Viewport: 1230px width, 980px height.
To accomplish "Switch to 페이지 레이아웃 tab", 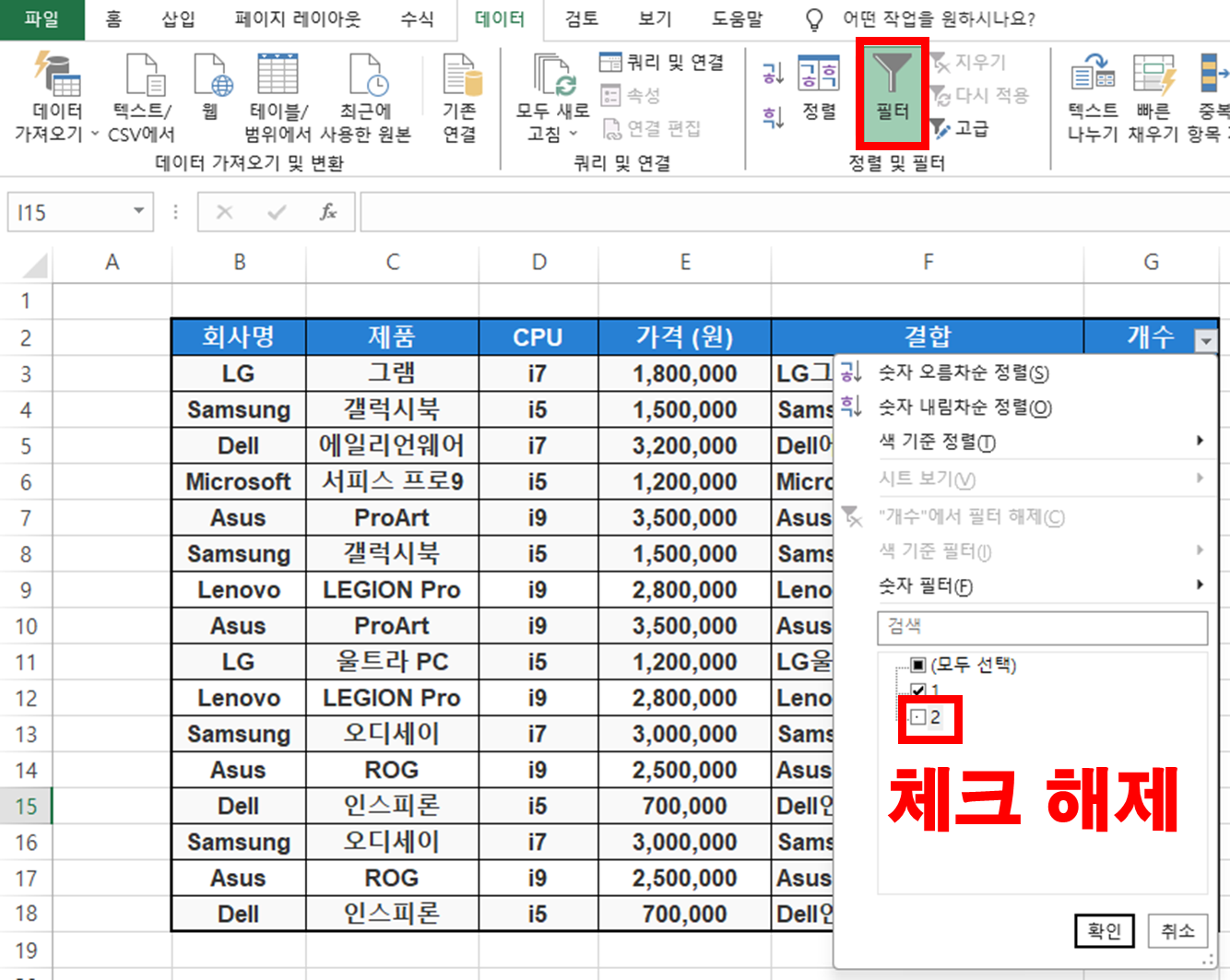I will tap(298, 19).
